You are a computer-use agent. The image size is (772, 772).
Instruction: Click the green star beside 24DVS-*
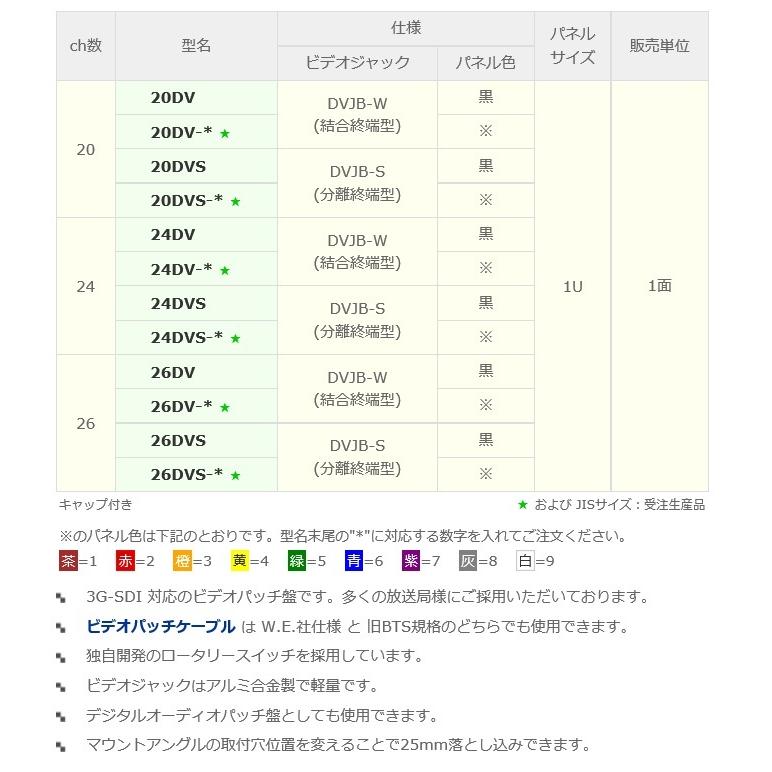tap(235, 338)
